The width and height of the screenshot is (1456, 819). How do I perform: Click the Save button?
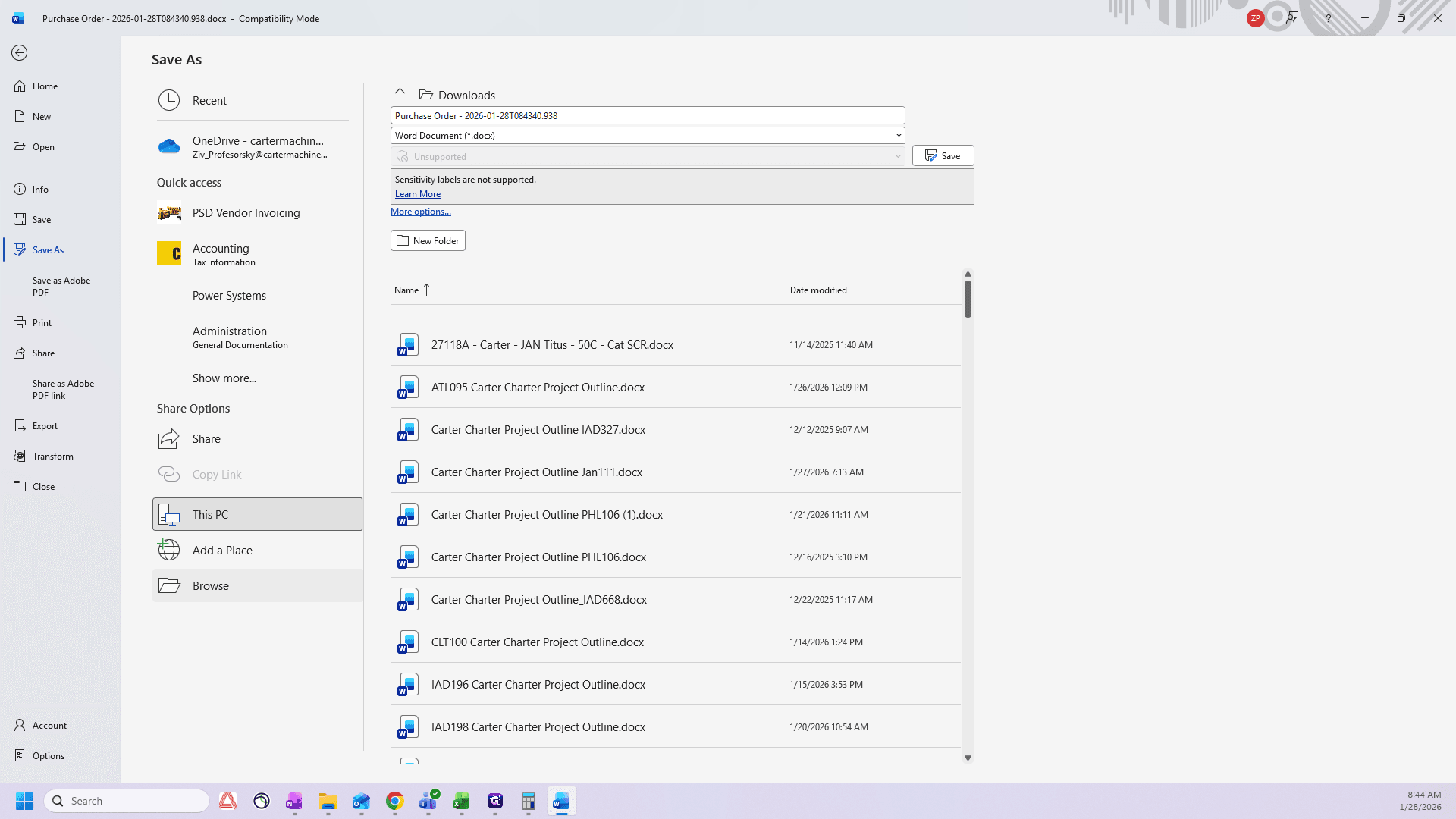click(x=943, y=155)
